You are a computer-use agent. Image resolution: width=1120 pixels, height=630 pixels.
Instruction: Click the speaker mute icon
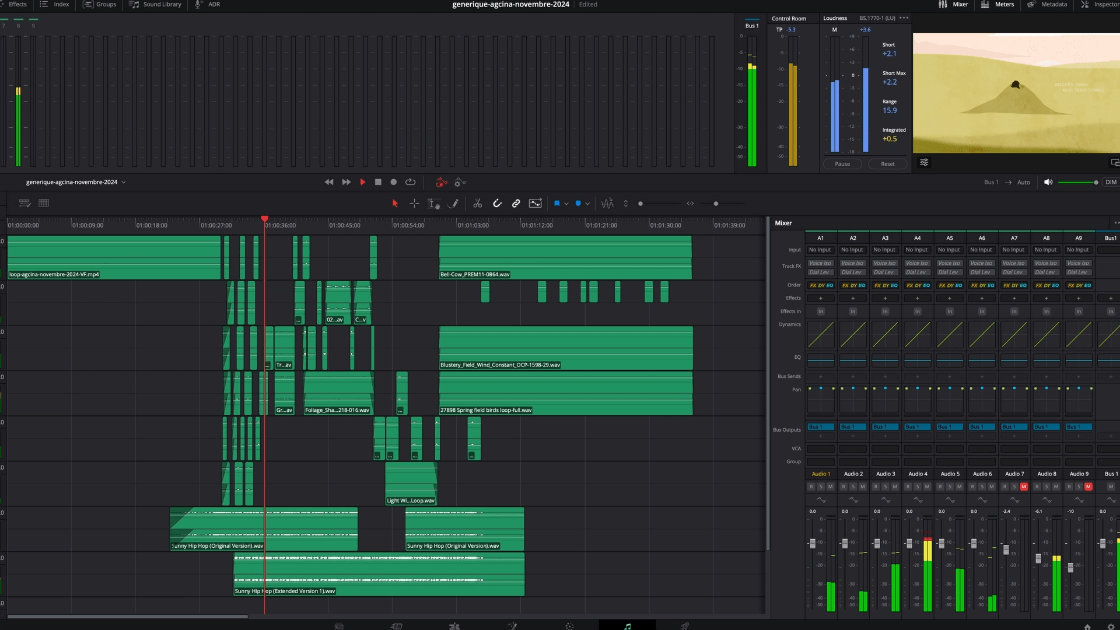point(1048,182)
